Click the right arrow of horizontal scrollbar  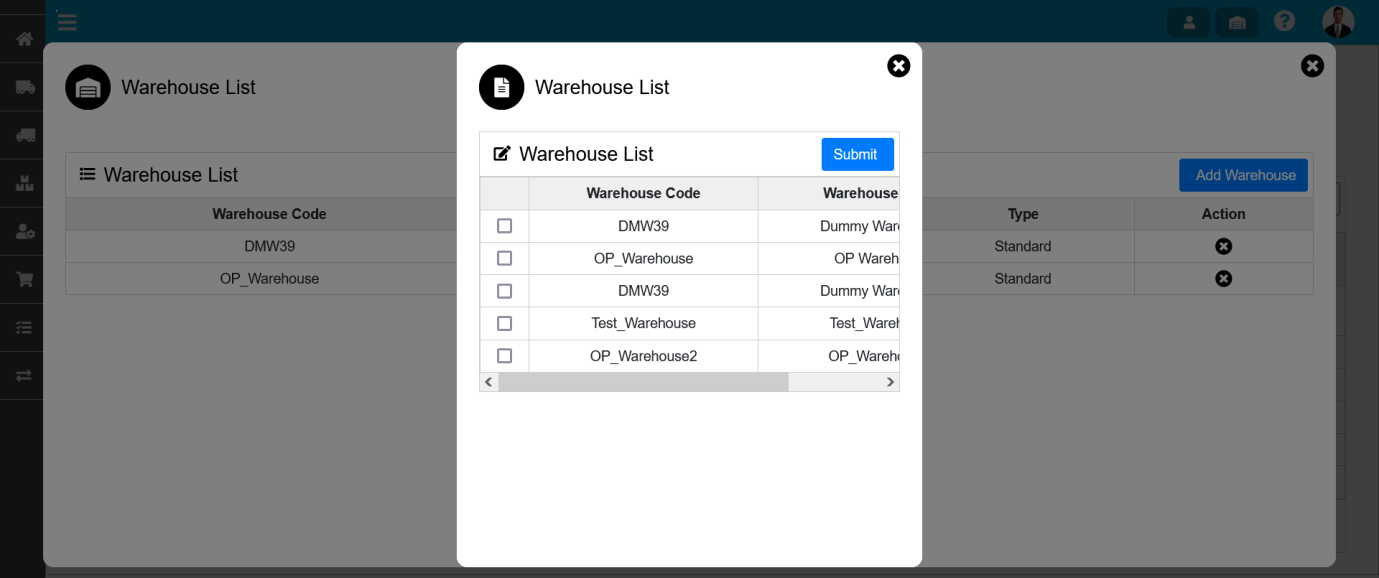890,382
